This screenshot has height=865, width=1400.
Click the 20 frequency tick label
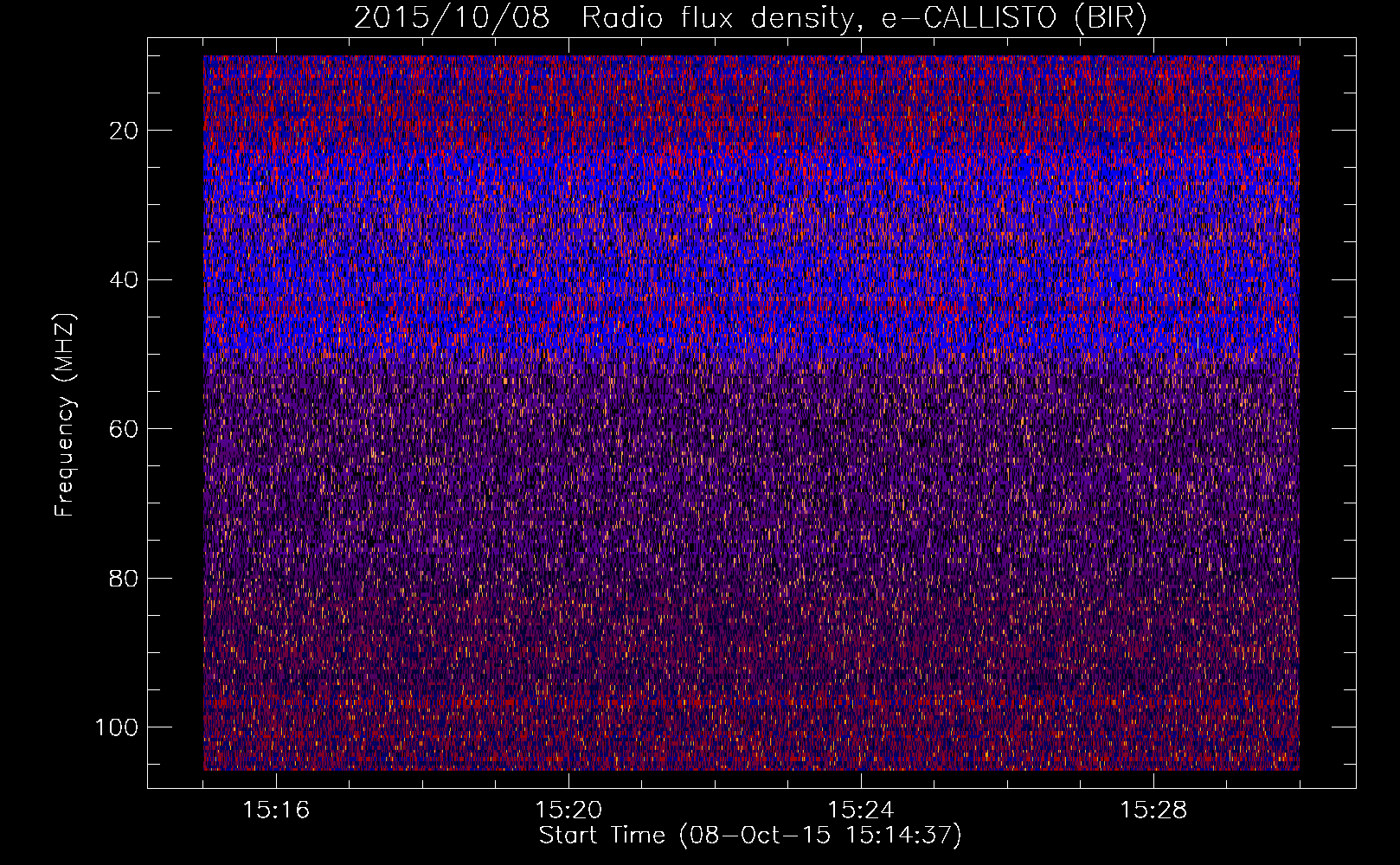tap(125, 131)
